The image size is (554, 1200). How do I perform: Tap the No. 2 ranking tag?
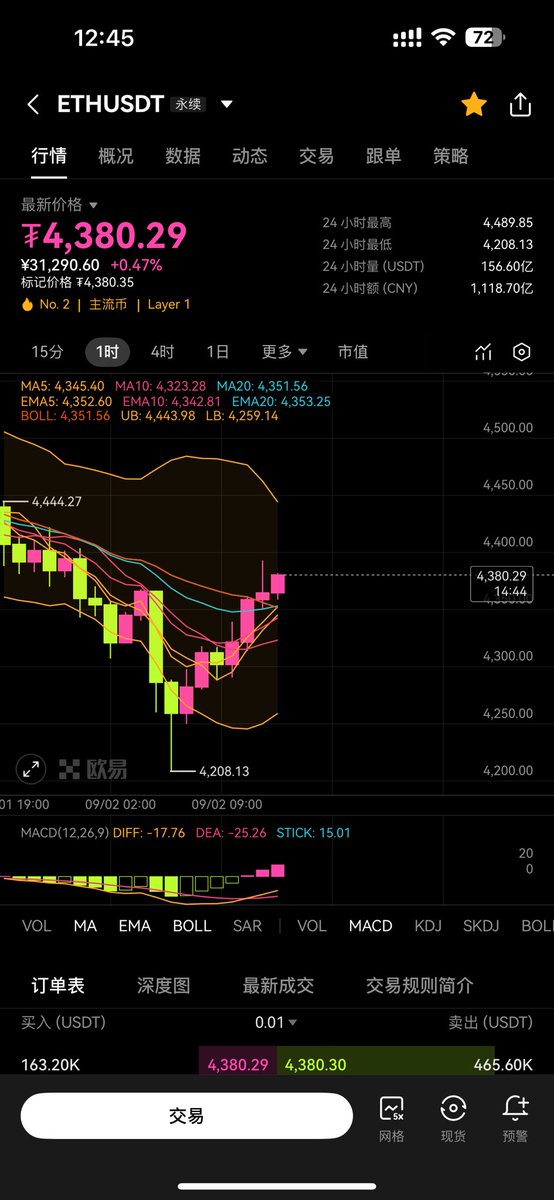(46, 304)
